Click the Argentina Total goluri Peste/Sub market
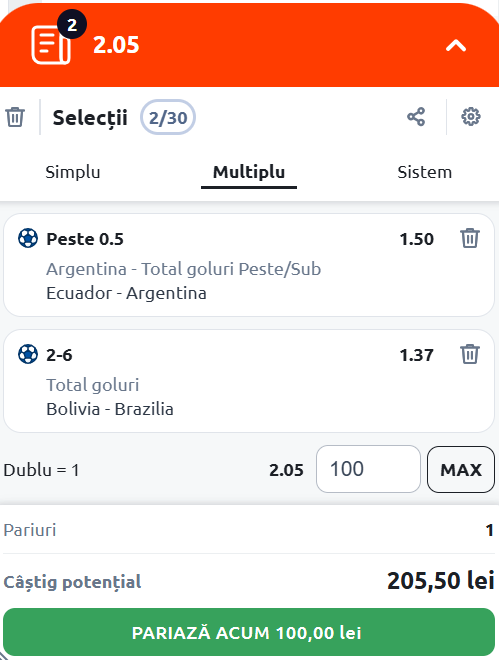This screenshot has height=660, width=499. (183, 269)
